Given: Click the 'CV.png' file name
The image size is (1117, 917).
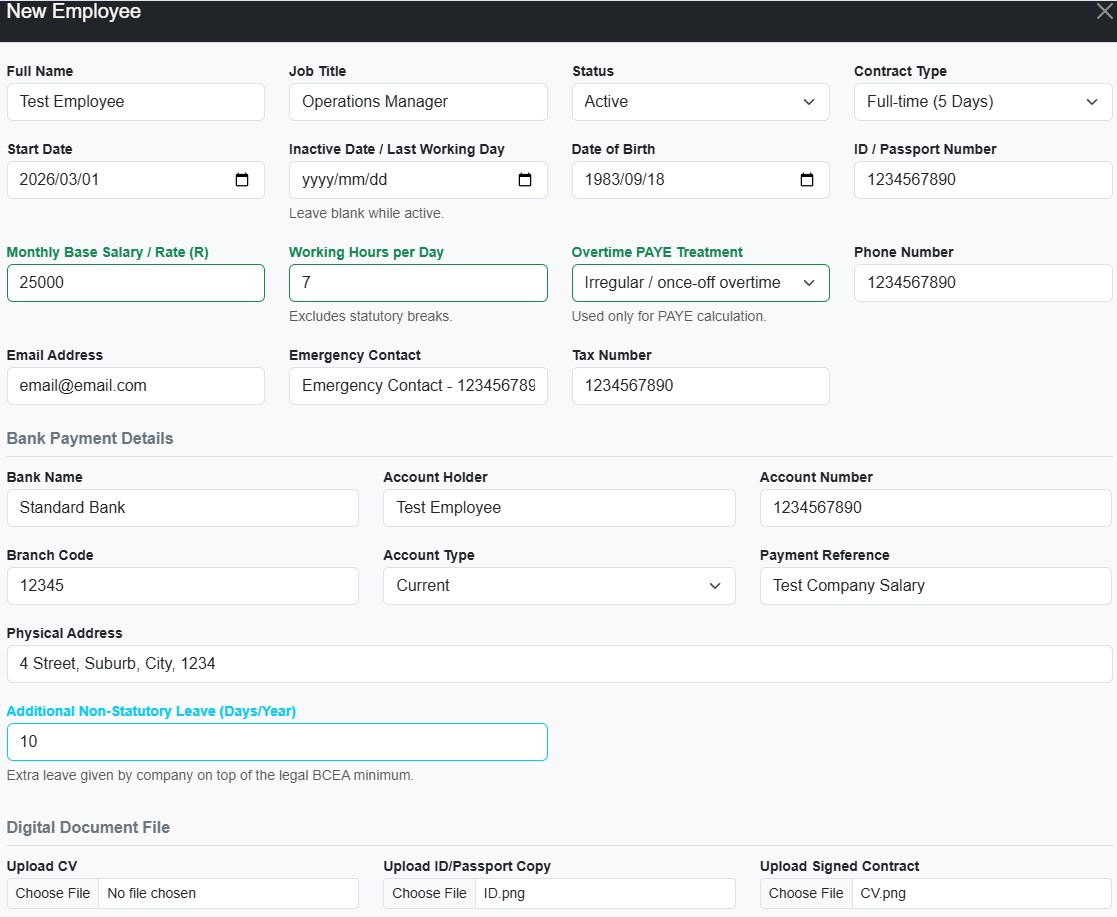Looking at the screenshot, I should [883, 893].
